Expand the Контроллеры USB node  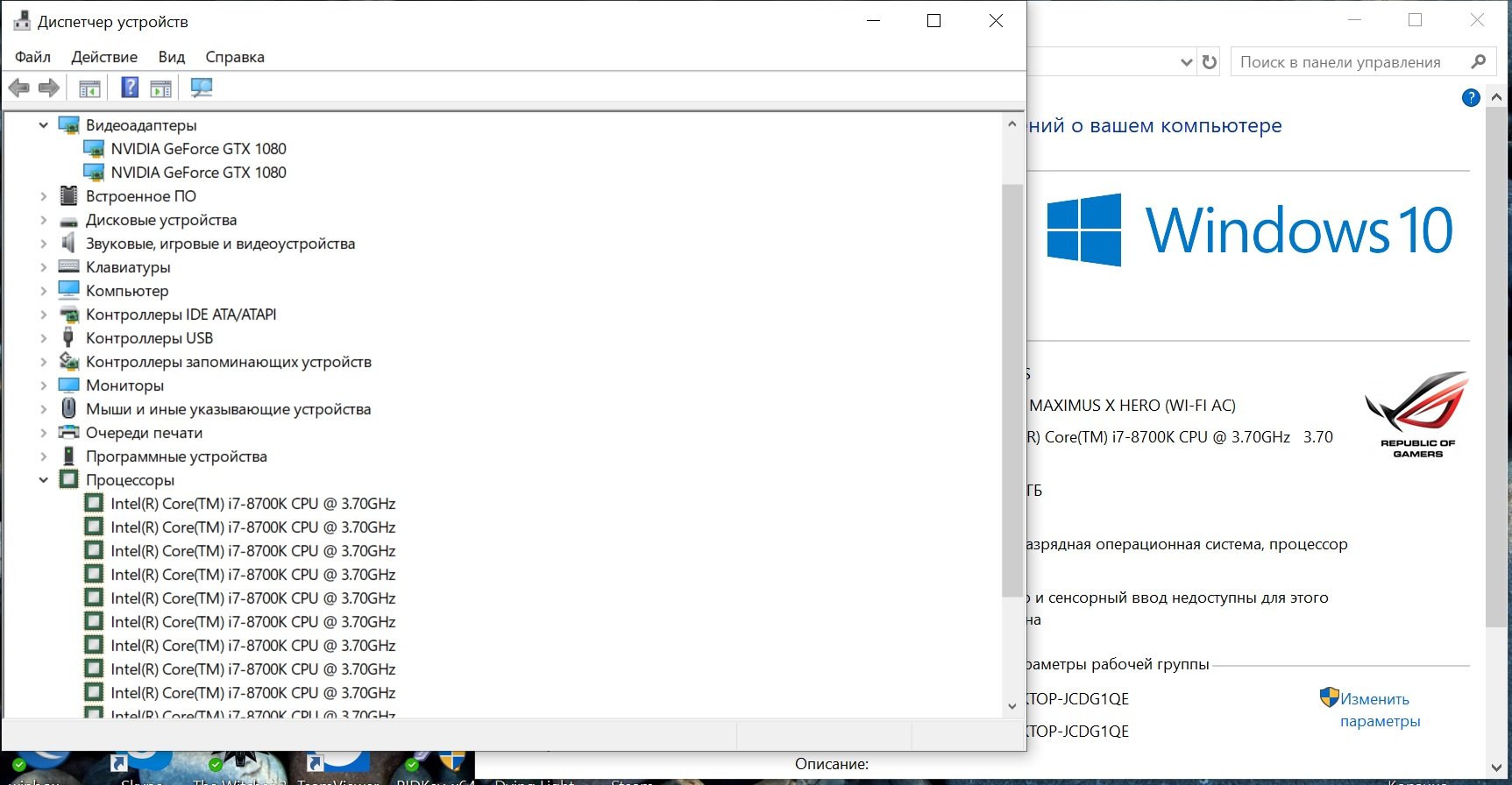click(x=43, y=338)
